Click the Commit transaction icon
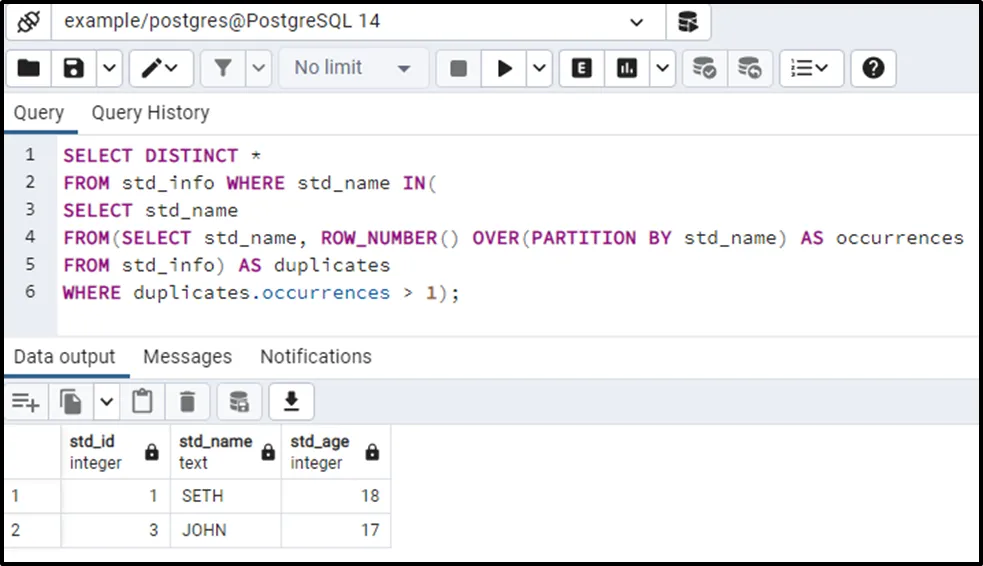The width and height of the screenshot is (983, 566). [x=705, y=68]
